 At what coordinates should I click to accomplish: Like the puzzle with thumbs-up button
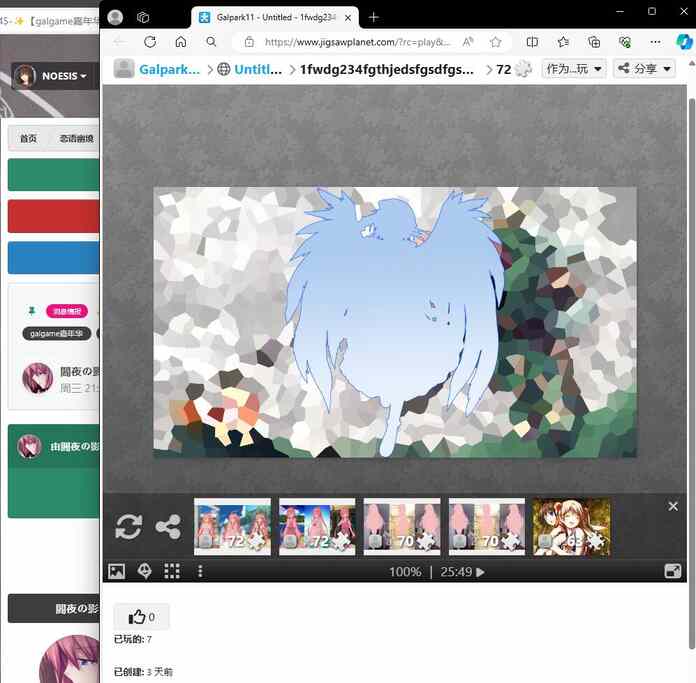point(141,616)
